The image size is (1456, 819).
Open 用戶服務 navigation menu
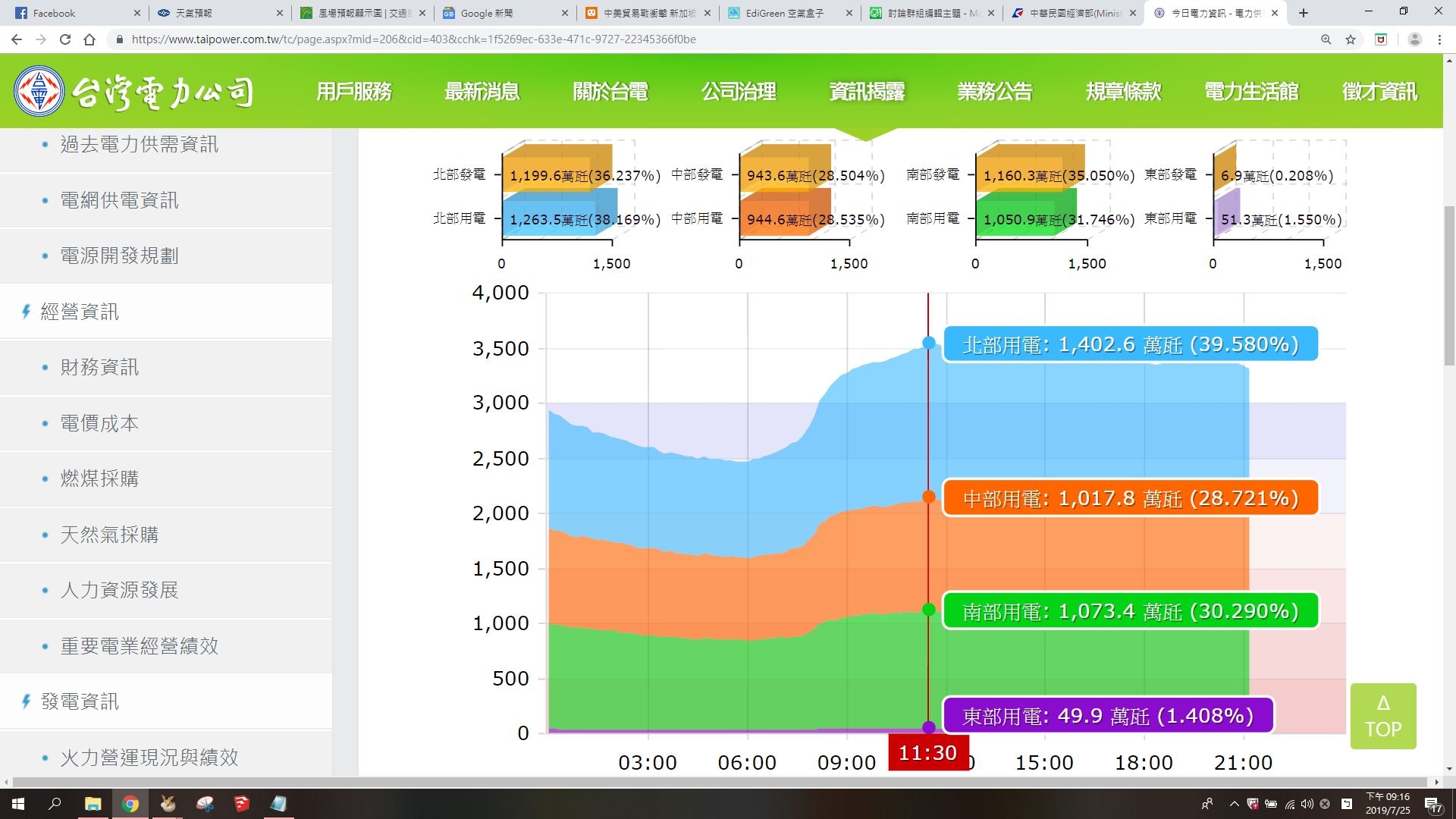(x=354, y=92)
